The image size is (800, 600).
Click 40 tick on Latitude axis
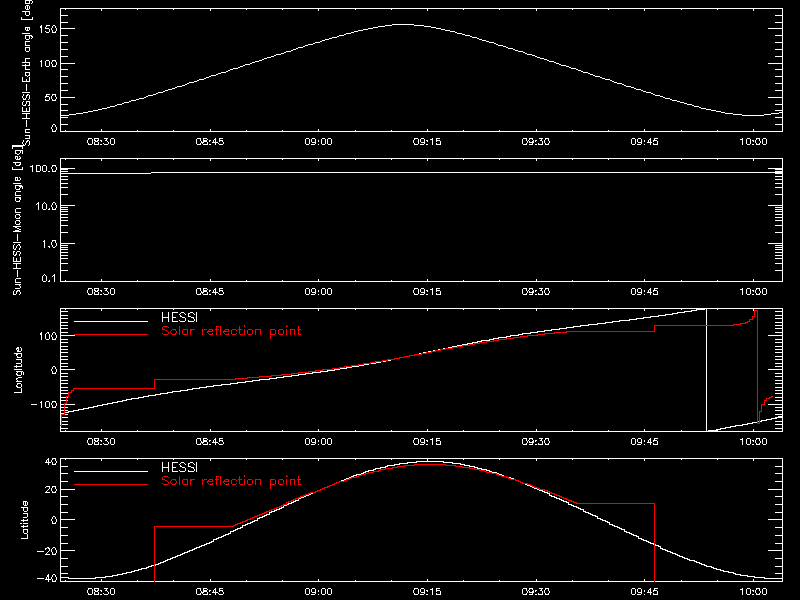tap(51, 462)
